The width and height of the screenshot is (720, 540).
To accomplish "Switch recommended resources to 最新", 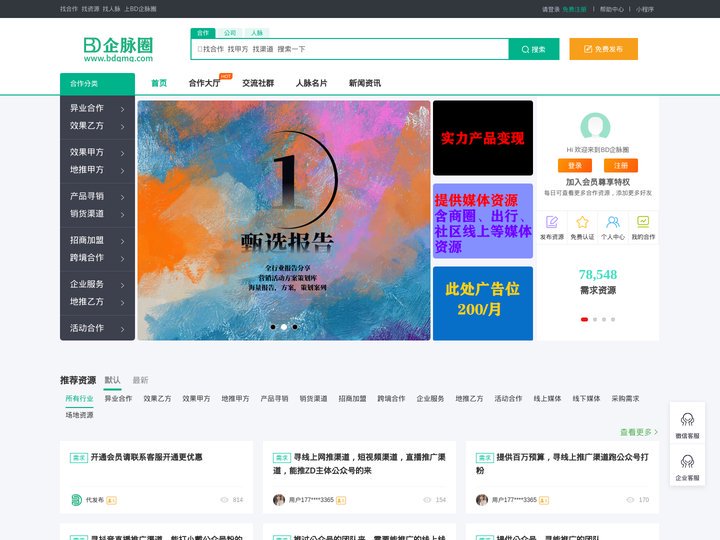I will [x=141, y=380].
